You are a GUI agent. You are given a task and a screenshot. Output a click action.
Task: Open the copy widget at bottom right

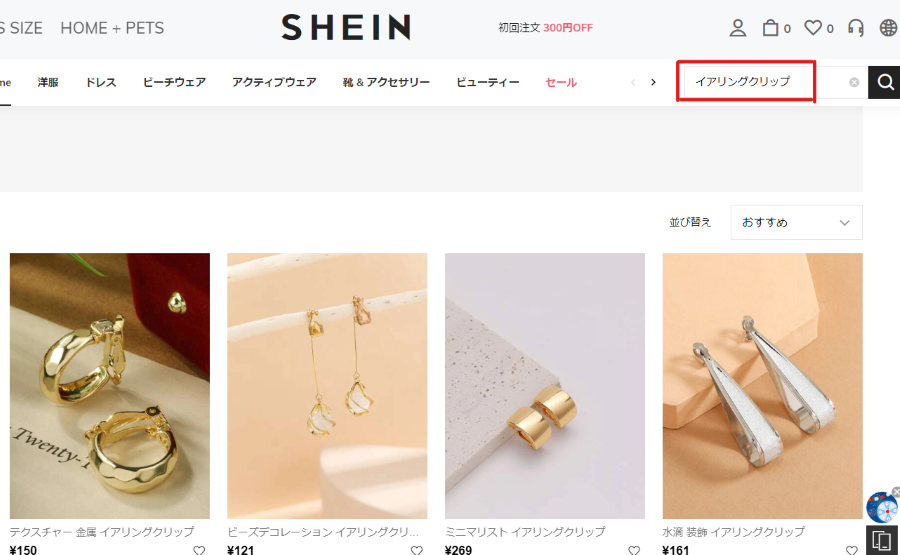881,540
